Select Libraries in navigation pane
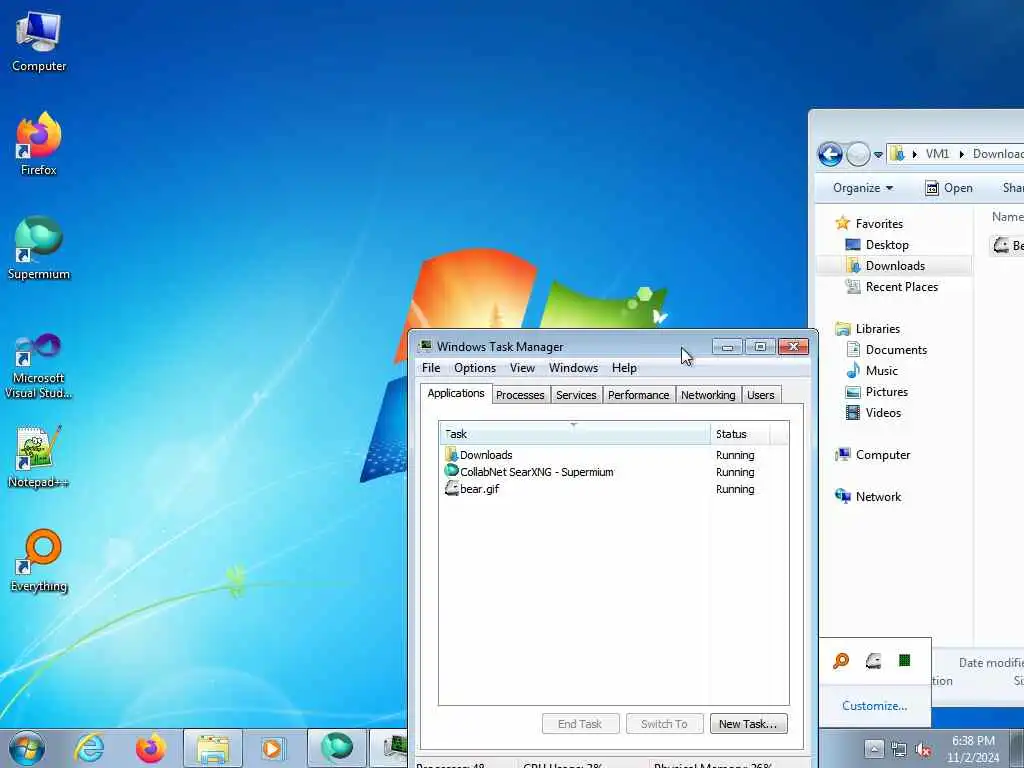The image size is (1024, 768). tap(878, 328)
